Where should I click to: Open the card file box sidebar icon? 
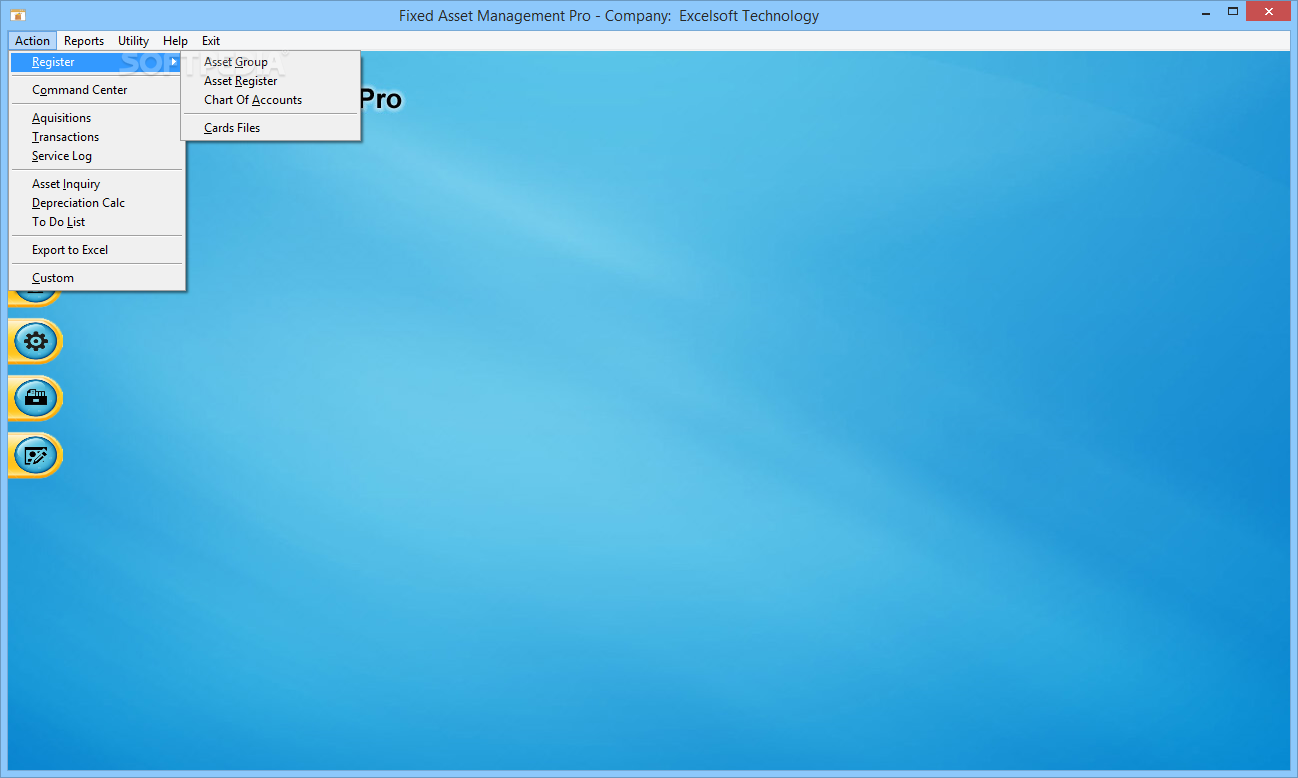tap(36, 399)
